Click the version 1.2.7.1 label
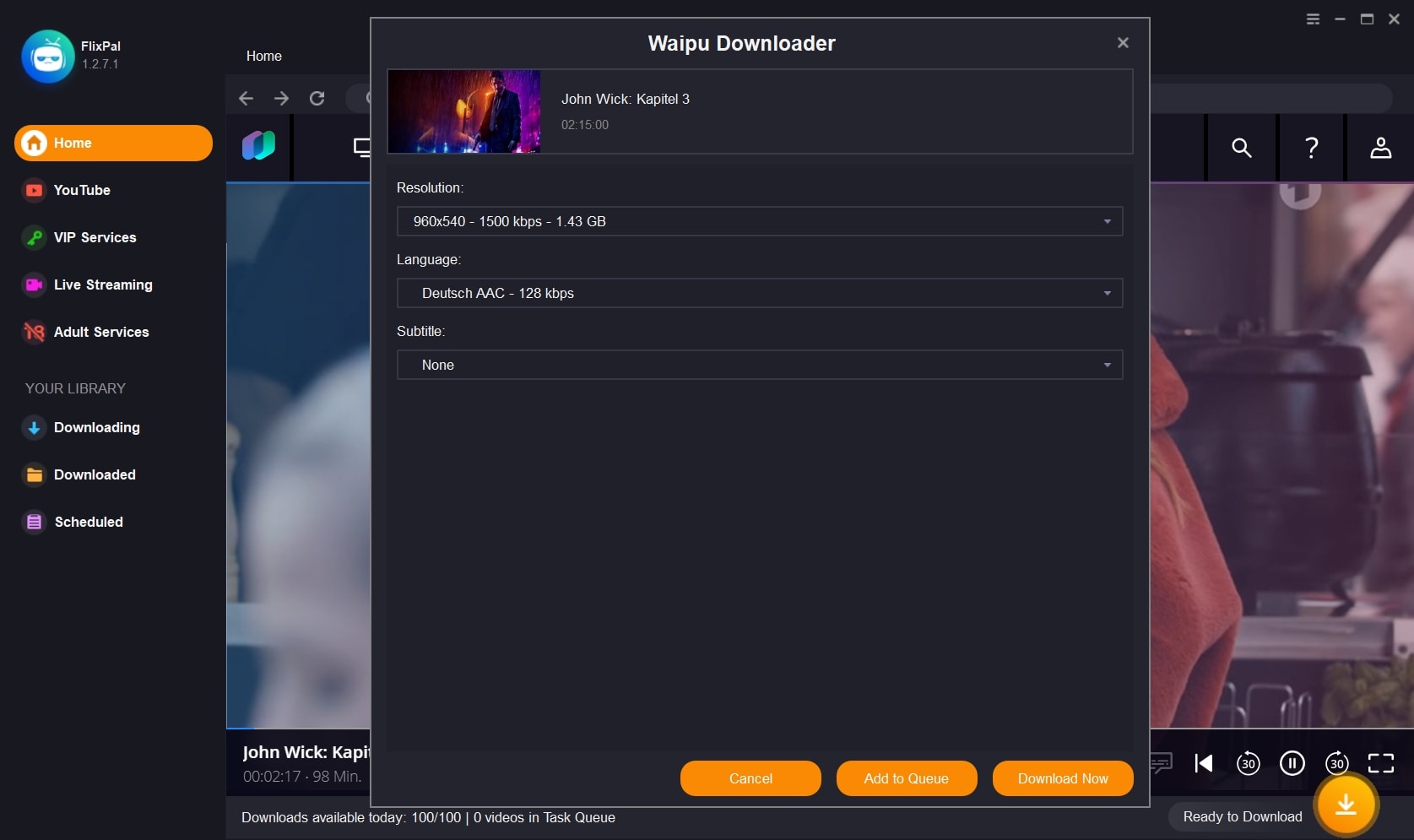1414x840 pixels. 100,64
